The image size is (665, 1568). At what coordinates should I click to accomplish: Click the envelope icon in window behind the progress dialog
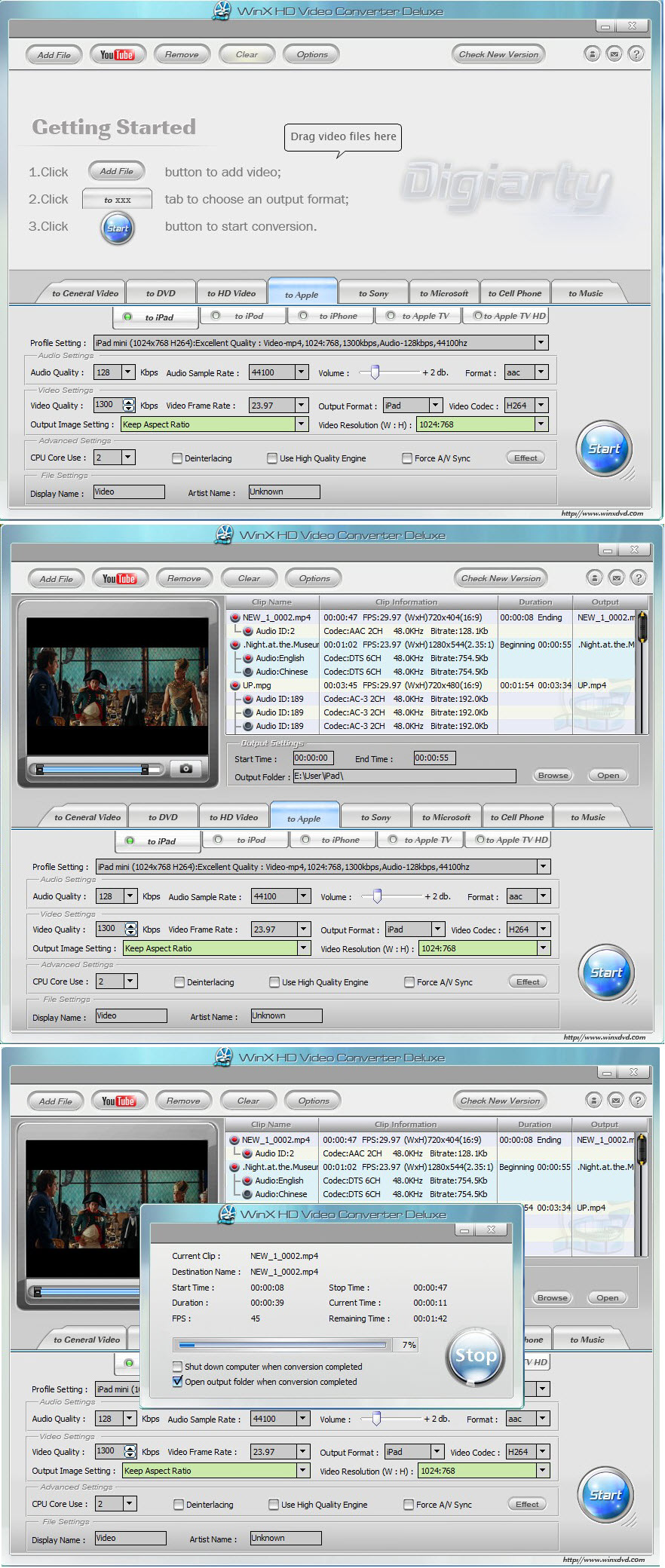coord(616,1101)
